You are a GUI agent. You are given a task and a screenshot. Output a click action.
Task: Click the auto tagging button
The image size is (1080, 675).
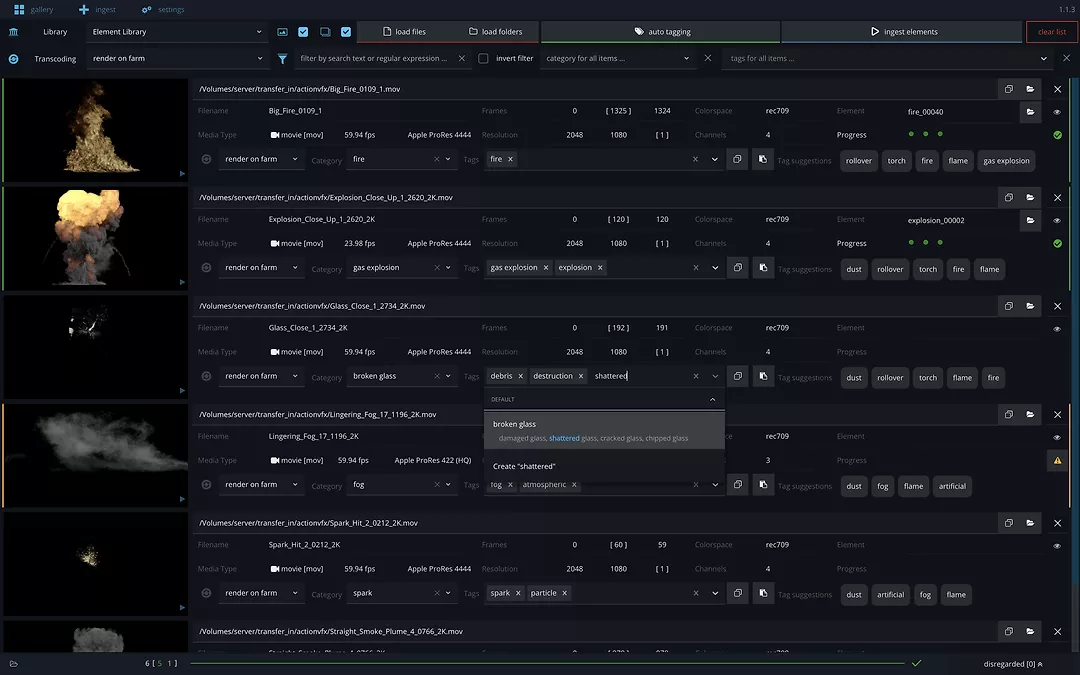coord(661,32)
